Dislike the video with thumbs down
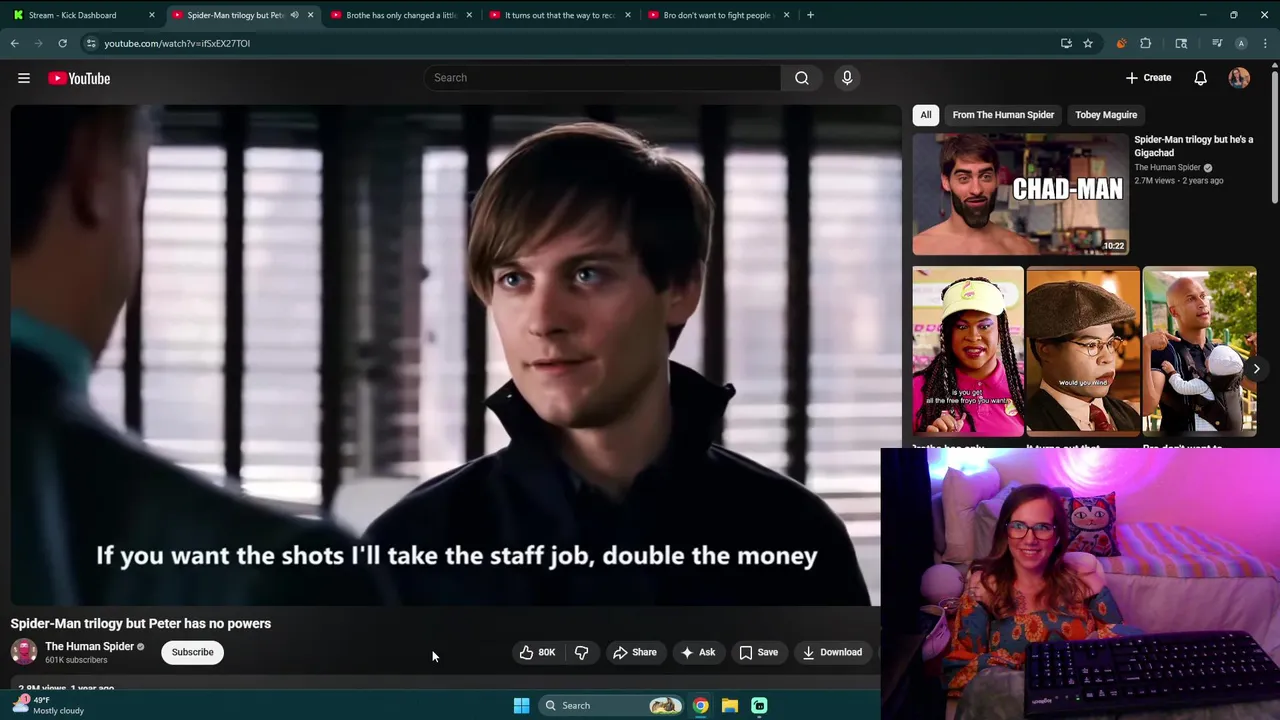 point(582,652)
